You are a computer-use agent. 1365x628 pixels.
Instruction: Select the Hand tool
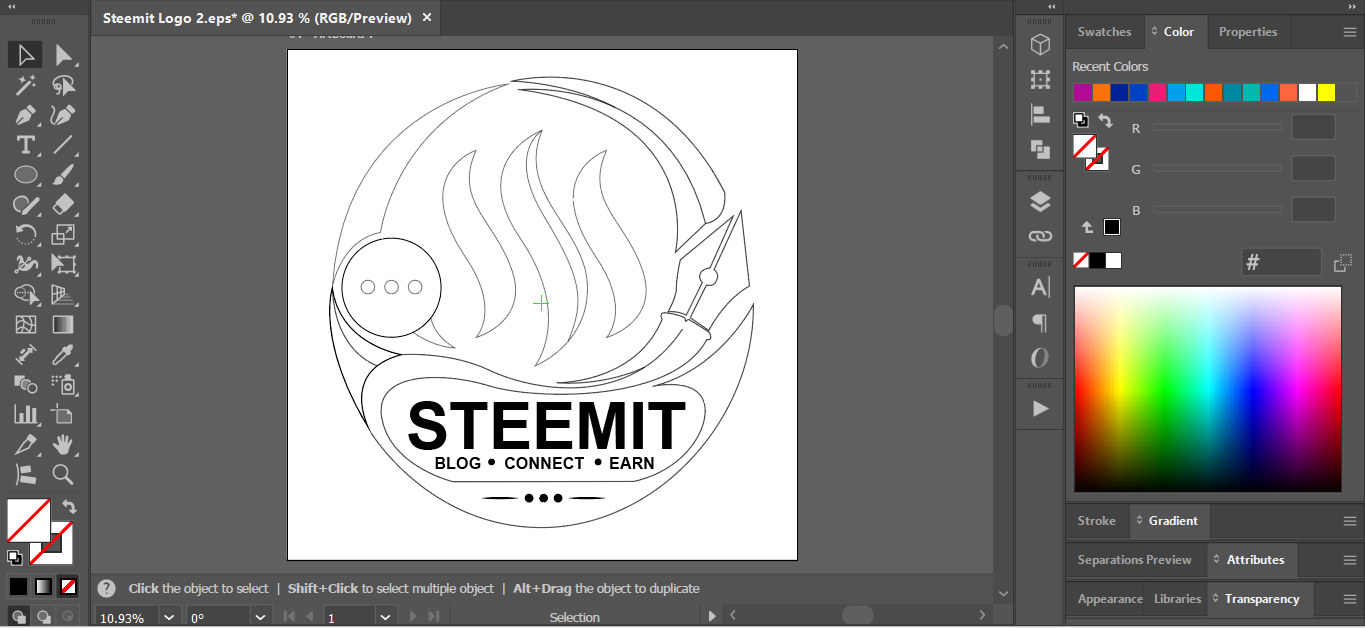[63, 444]
